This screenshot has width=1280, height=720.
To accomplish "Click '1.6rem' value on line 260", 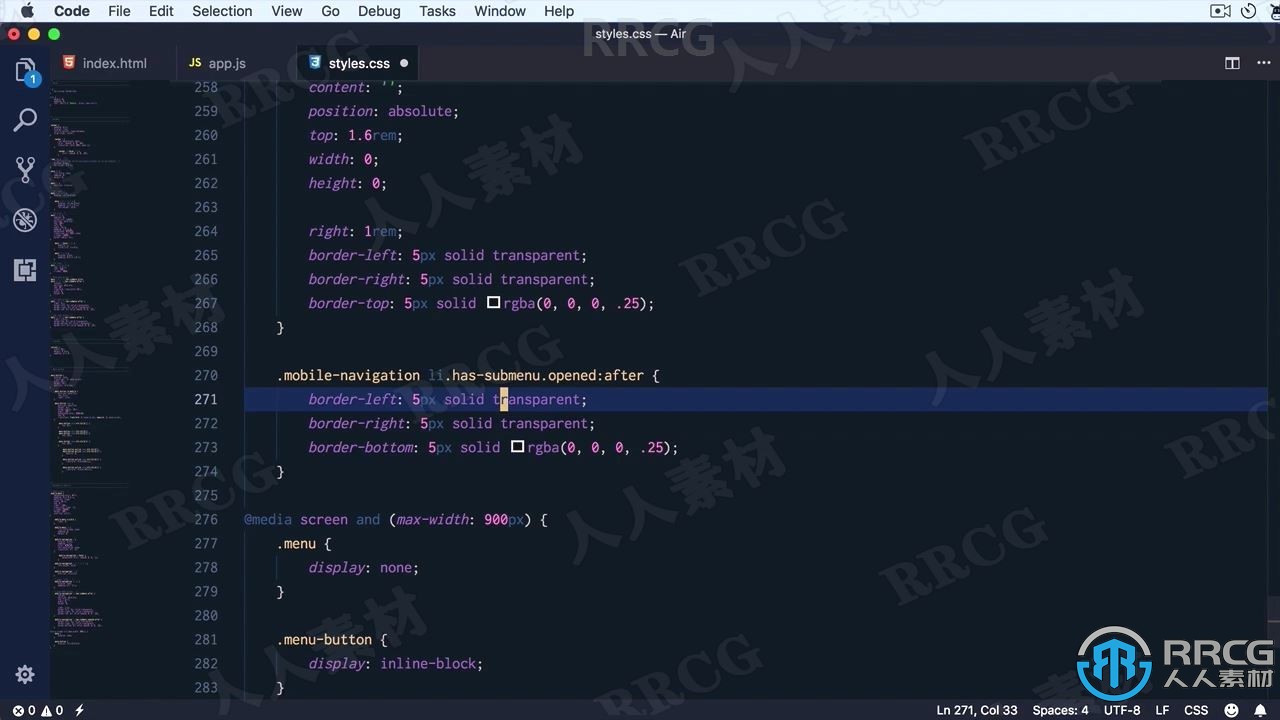I will click(x=372, y=135).
